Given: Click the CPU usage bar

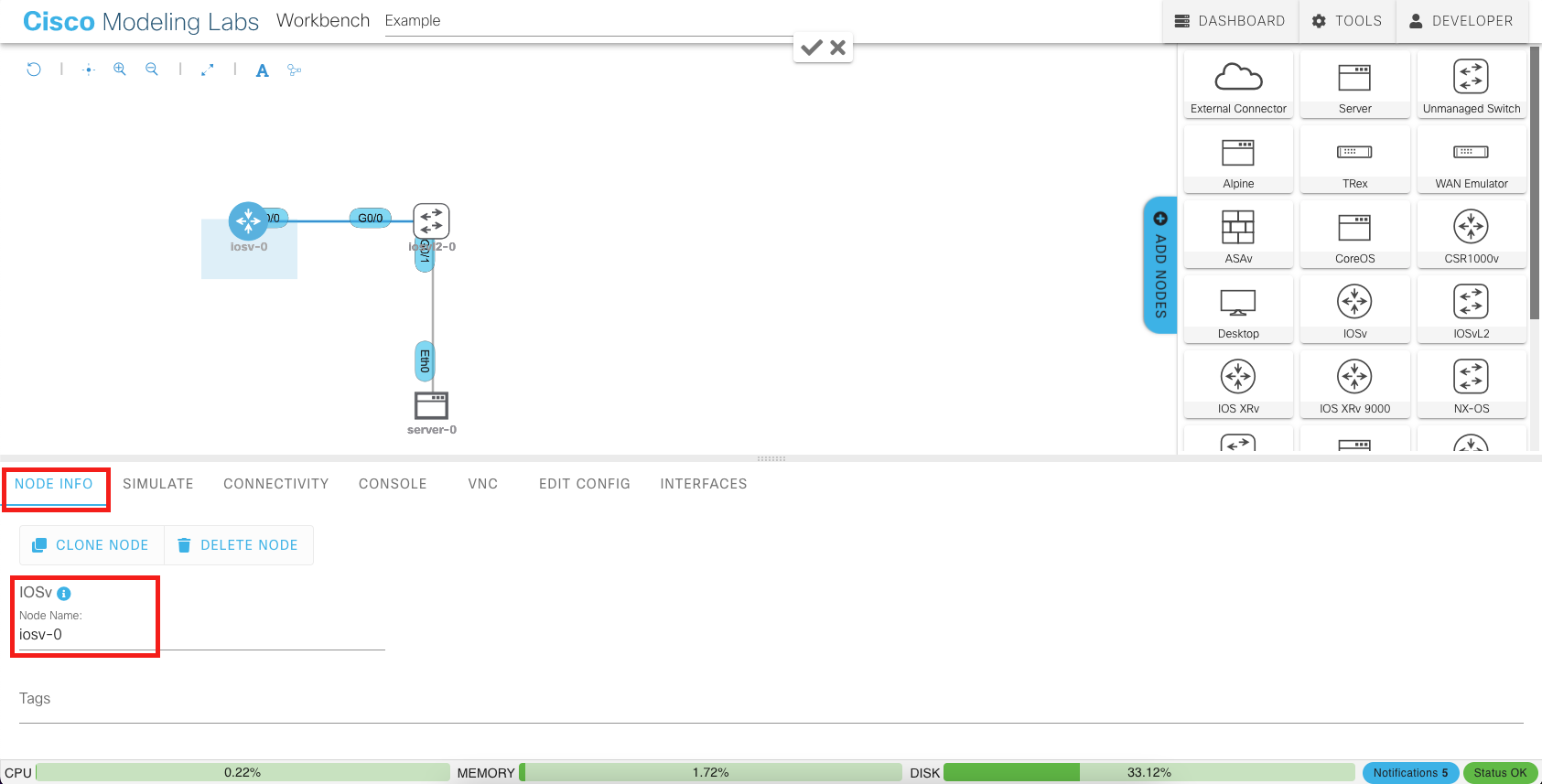Looking at the screenshot, I should click(243, 773).
